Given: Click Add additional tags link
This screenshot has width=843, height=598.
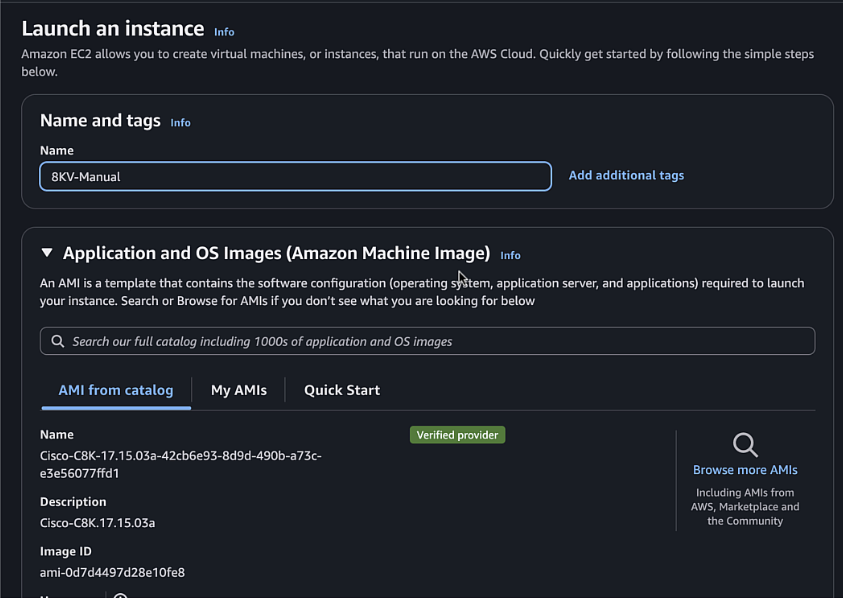Looking at the screenshot, I should pyautogui.click(x=626, y=175).
